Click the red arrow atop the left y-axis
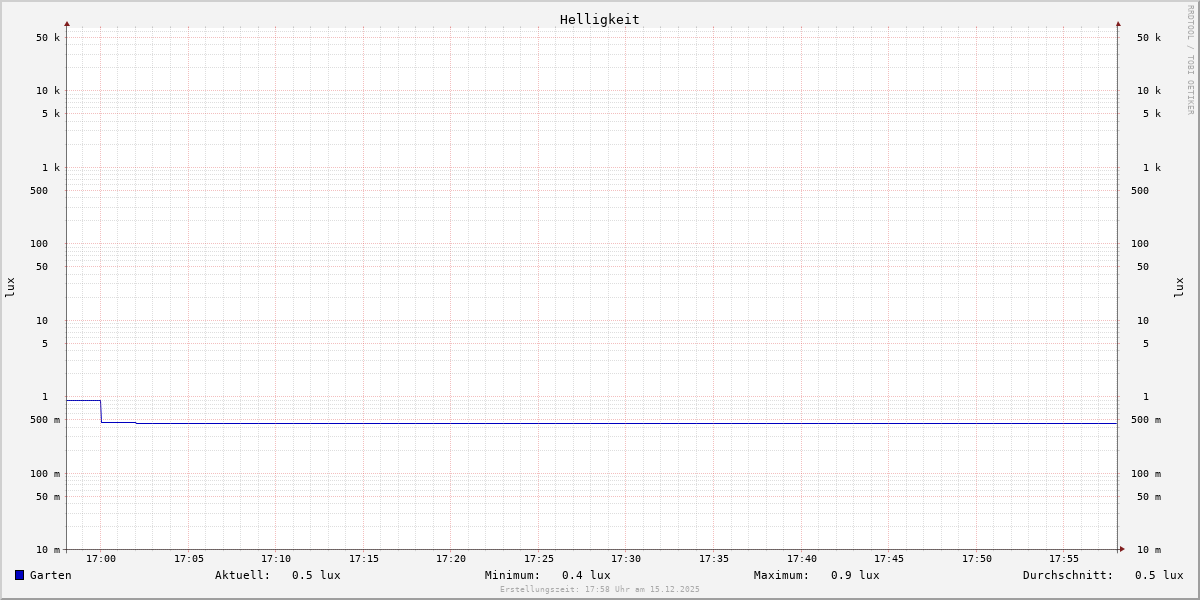1200x600 pixels. [x=67, y=23]
